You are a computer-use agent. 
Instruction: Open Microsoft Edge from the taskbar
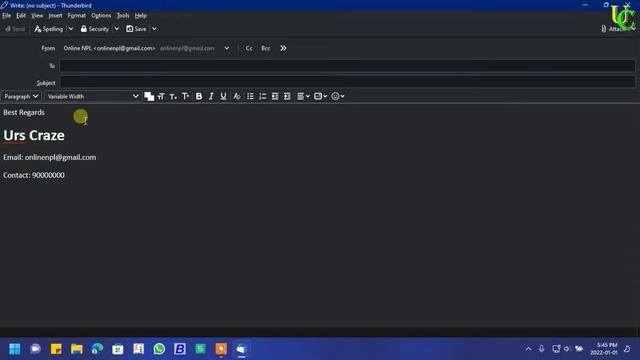tap(97, 349)
